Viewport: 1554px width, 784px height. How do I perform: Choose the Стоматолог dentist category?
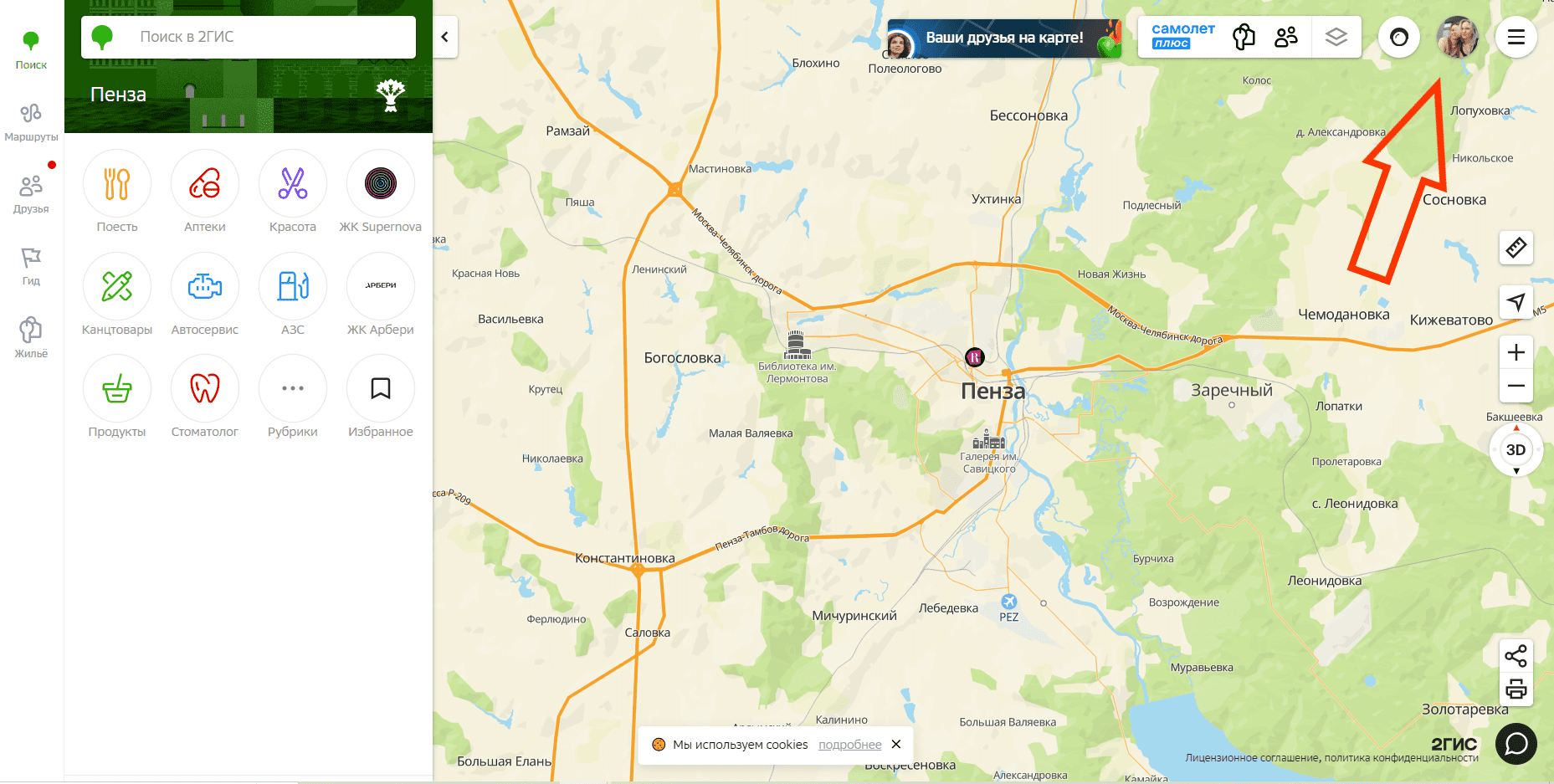[205, 397]
